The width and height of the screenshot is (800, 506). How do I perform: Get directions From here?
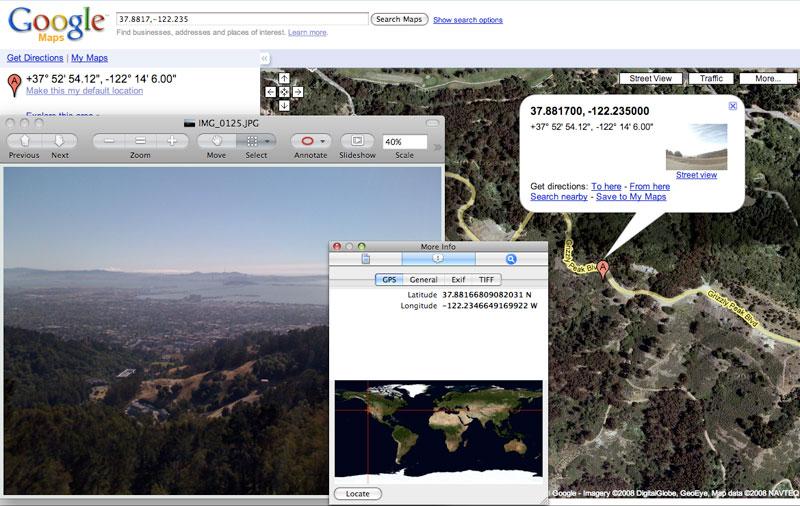[x=649, y=187]
